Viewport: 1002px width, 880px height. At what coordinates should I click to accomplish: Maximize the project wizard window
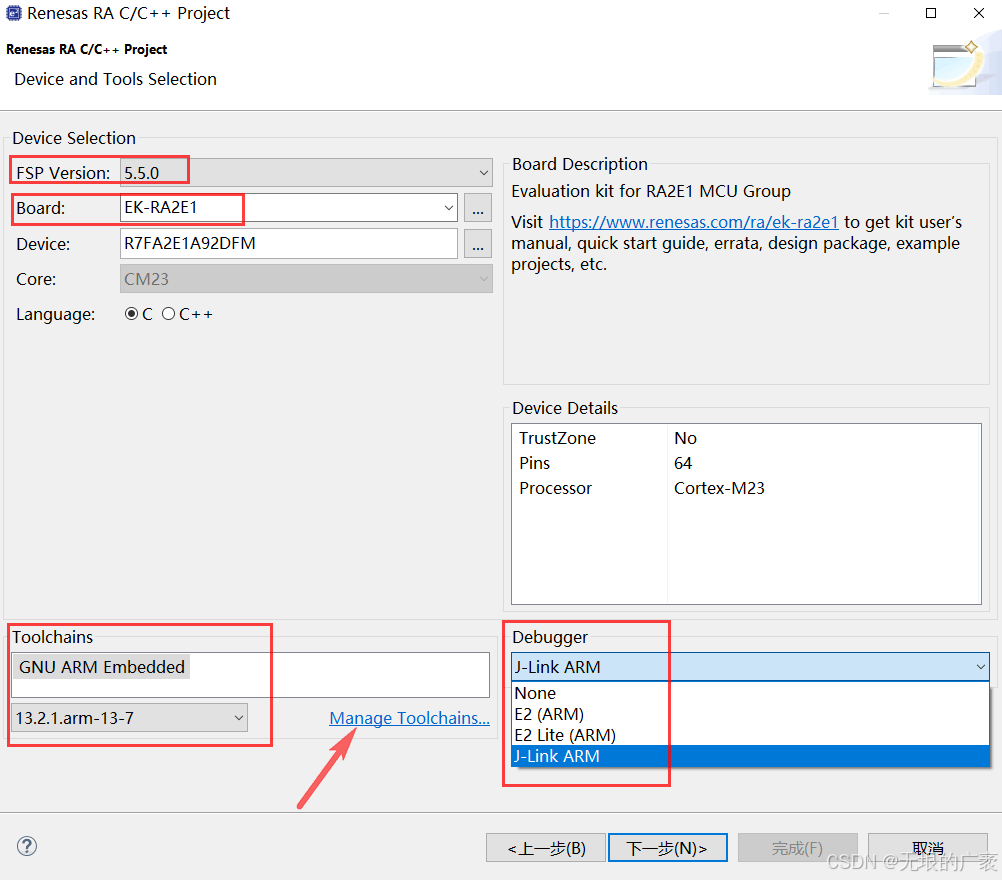tap(931, 13)
